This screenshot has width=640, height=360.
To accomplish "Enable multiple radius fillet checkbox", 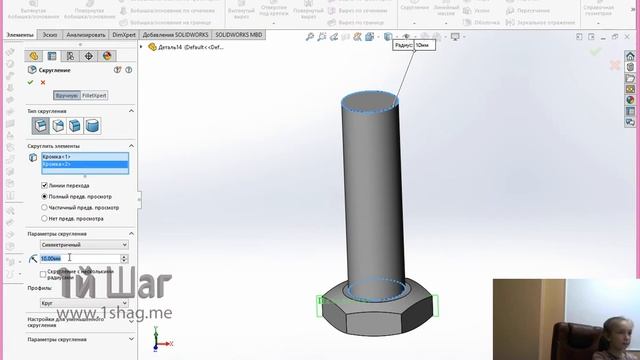I will click(43, 274).
